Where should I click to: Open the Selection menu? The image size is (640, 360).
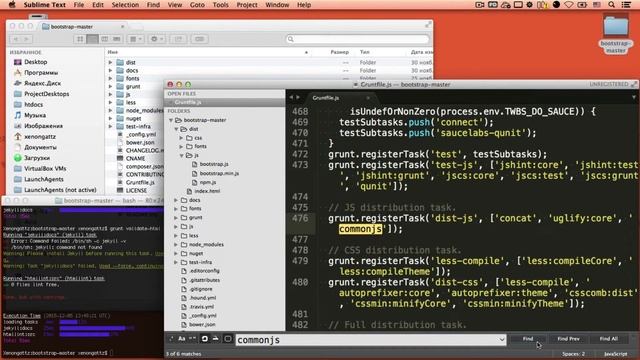[125, 5]
